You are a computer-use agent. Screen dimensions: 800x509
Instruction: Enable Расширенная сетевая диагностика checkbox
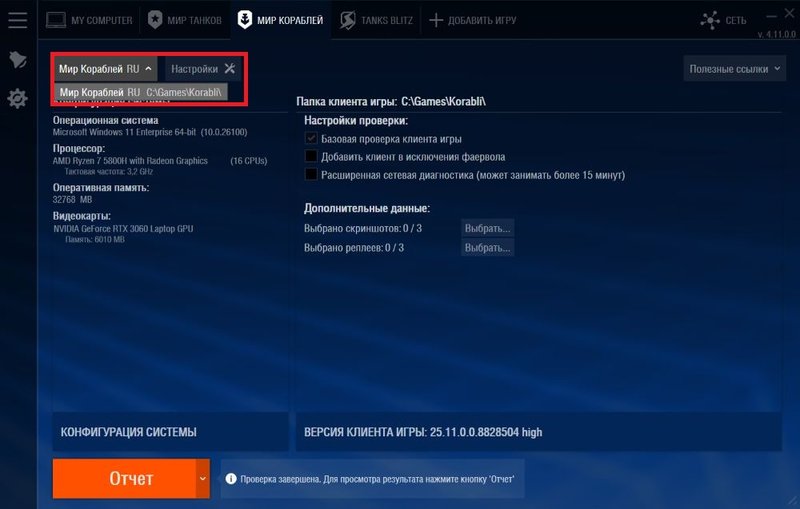(311, 174)
